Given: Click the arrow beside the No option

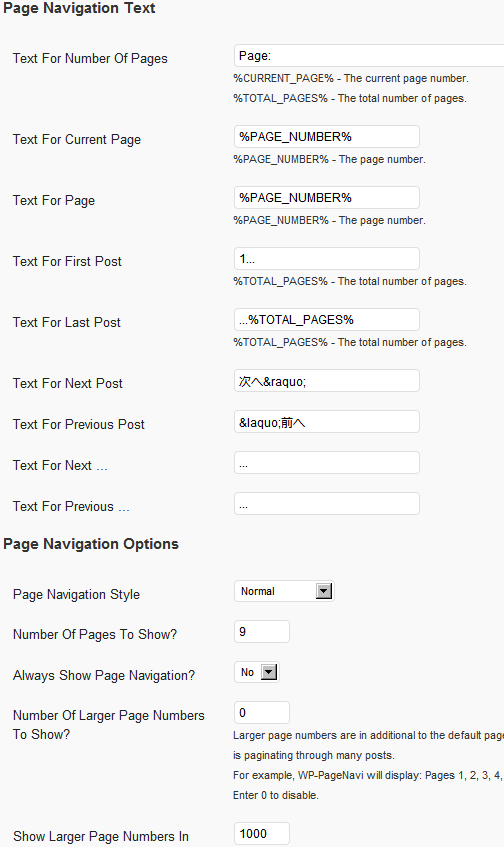Looking at the screenshot, I should tap(268, 672).
